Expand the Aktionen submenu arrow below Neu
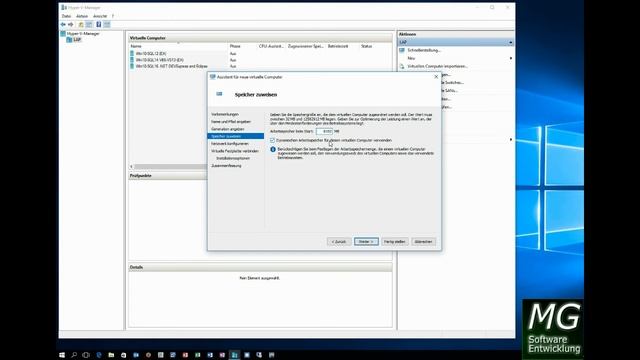Viewport: 640px width, 360px height. tap(511, 140)
